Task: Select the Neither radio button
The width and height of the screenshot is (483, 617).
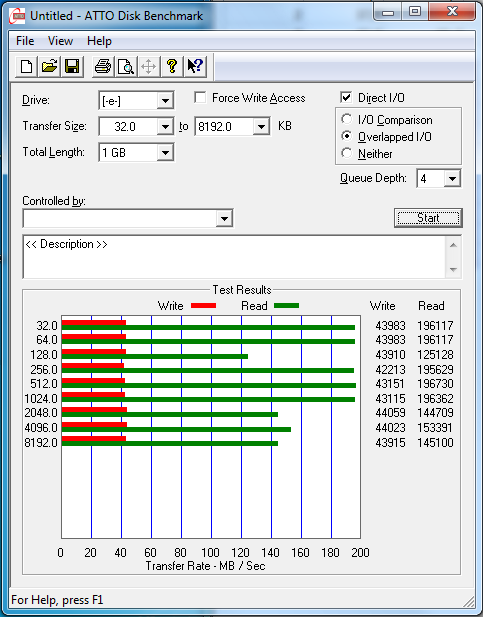Action: point(347,153)
